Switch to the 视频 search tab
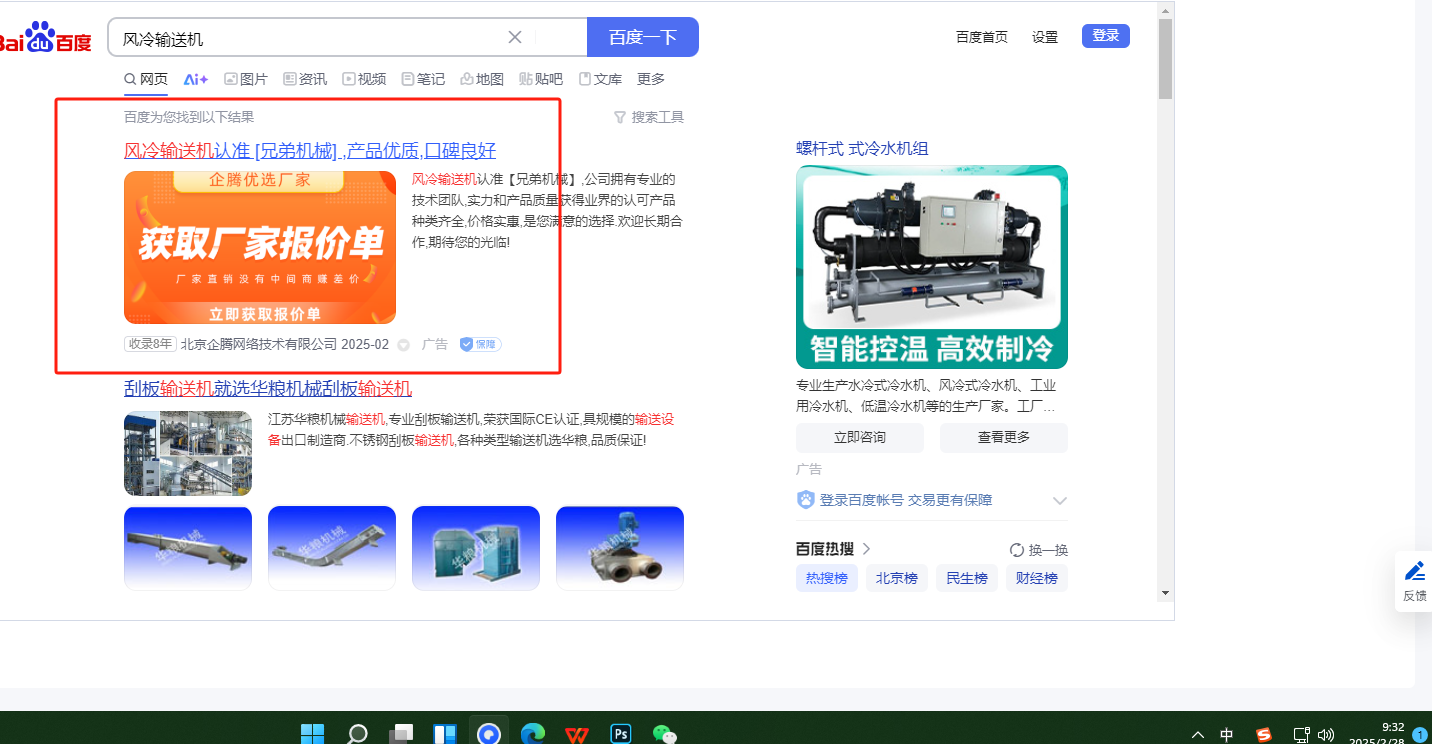The image size is (1432, 744). coord(364,79)
